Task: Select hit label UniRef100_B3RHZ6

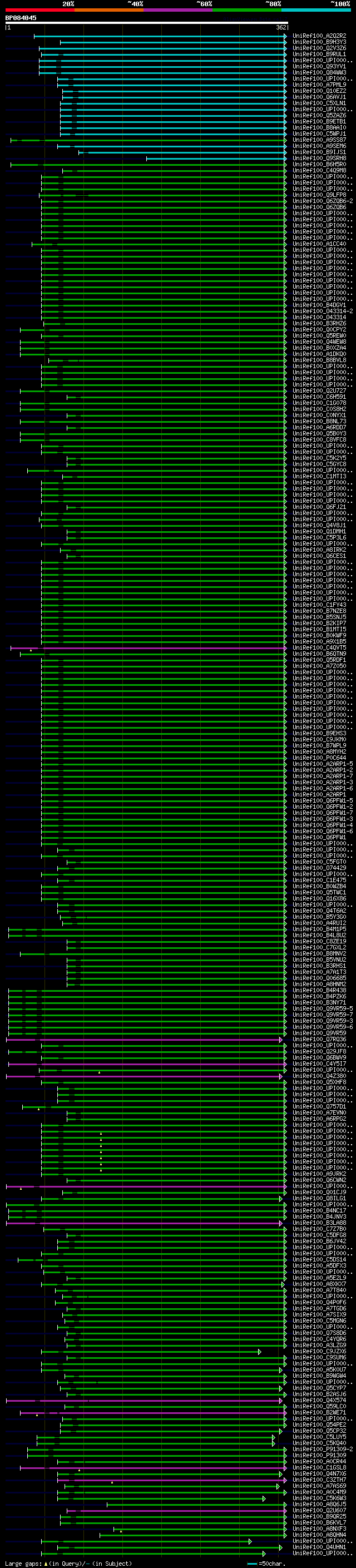Action: [319, 323]
